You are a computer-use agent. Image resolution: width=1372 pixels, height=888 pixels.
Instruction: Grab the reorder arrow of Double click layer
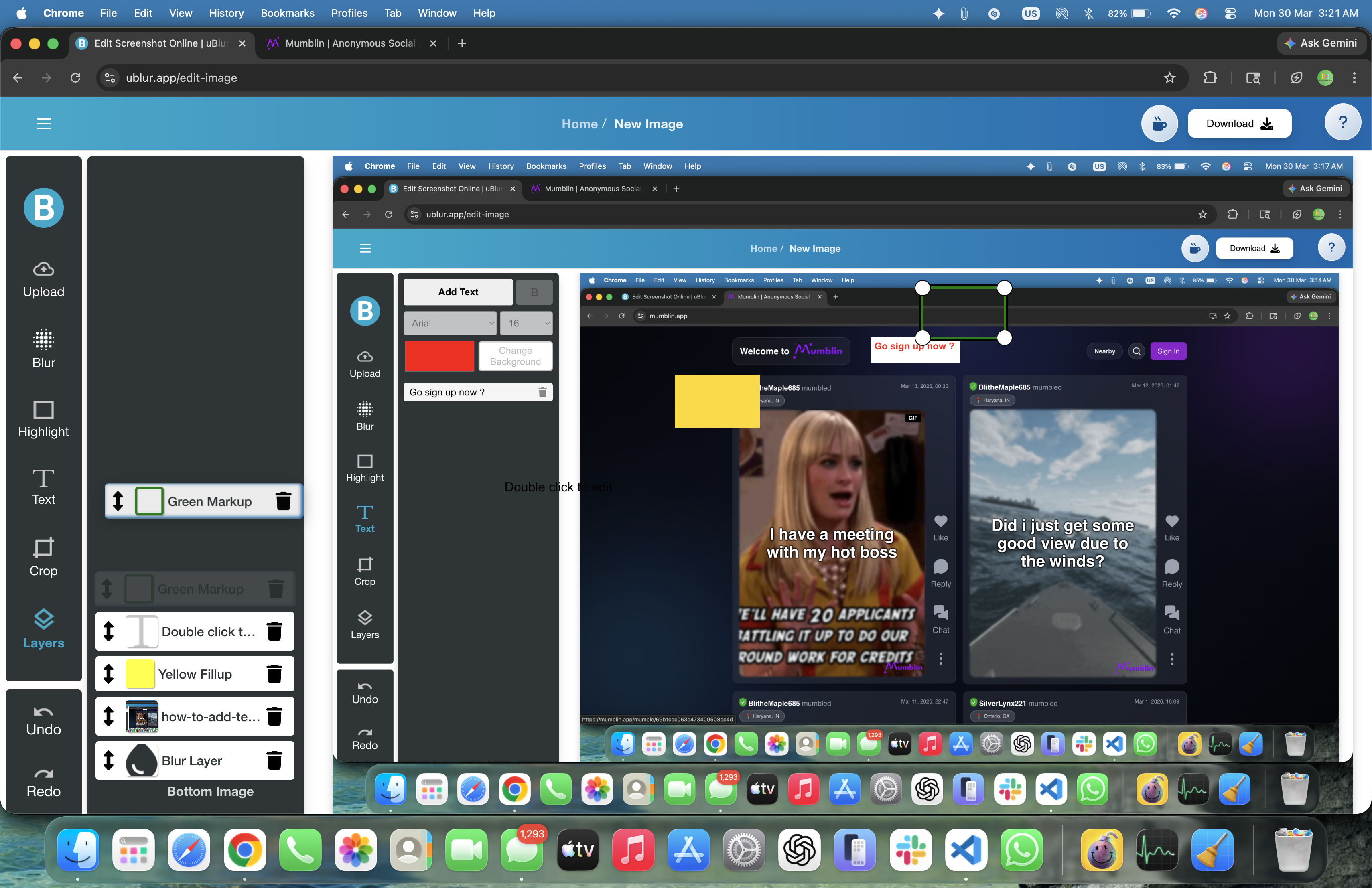pyautogui.click(x=108, y=631)
